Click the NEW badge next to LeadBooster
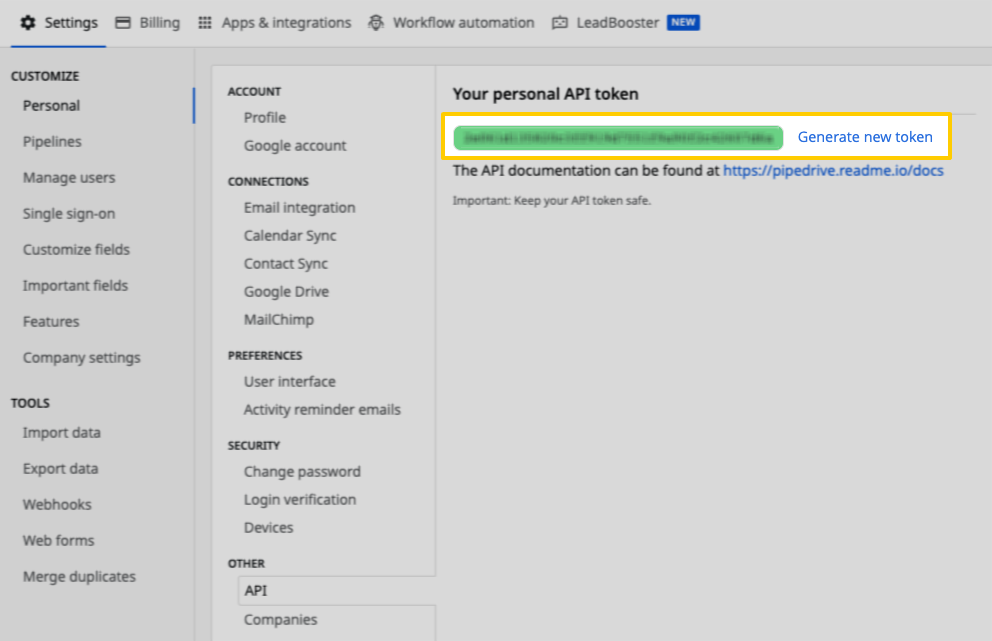Screen dimensions: 992x641 [x=683, y=21]
